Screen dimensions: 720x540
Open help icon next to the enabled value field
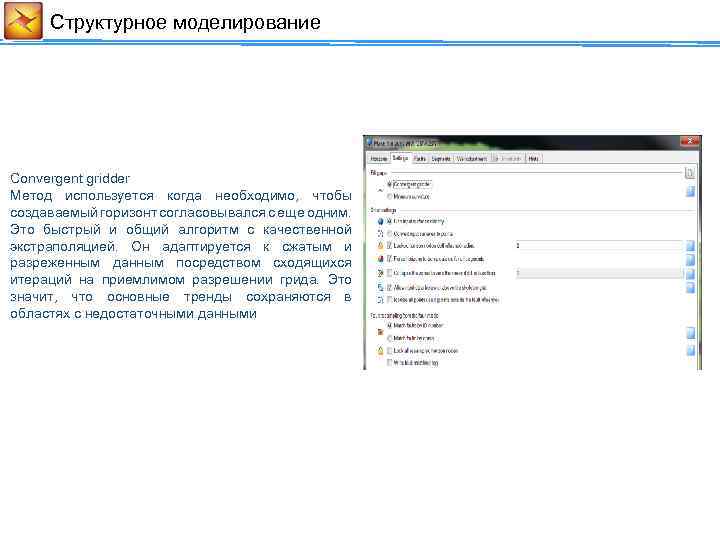point(690,246)
